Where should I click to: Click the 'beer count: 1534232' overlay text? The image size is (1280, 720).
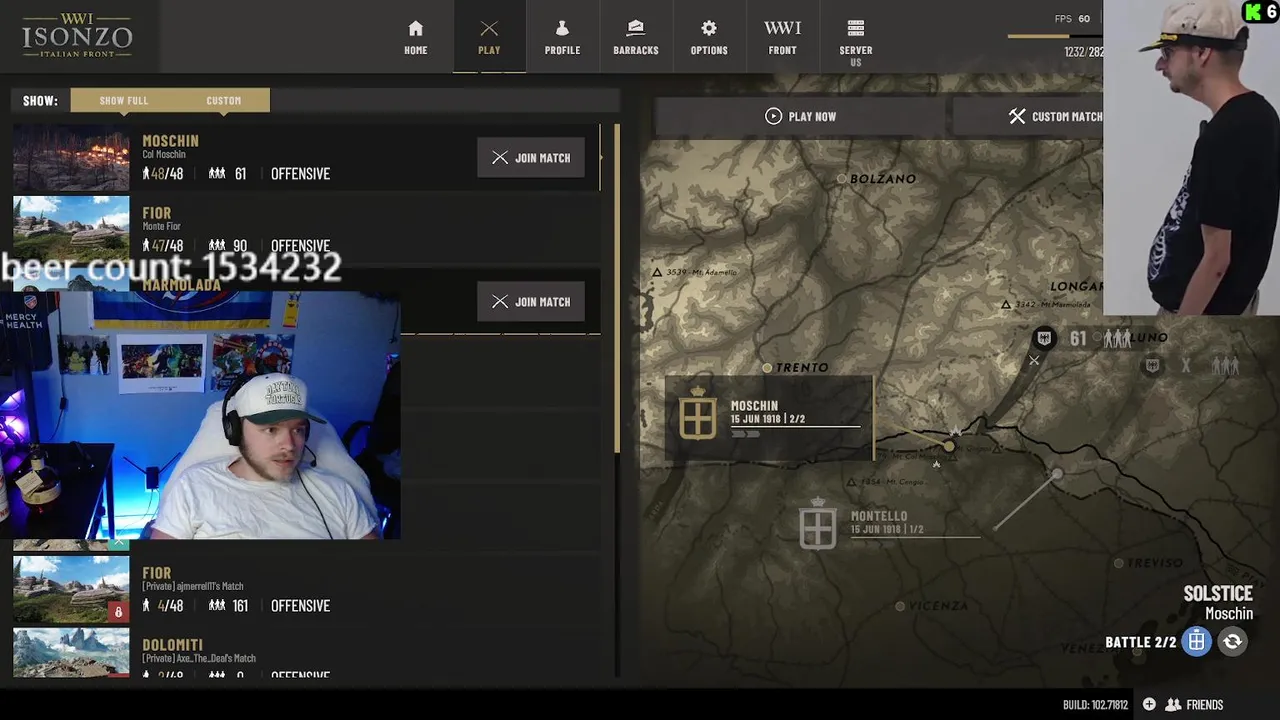pyautogui.click(x=171, y=268)
